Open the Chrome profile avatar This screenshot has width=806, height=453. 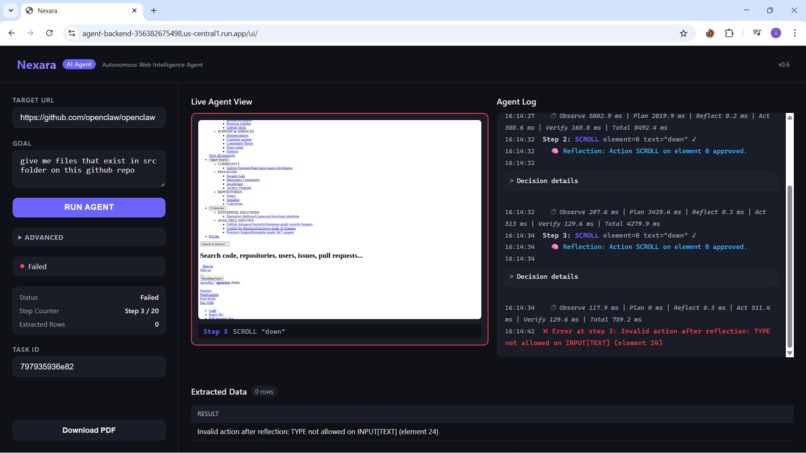pyautogui.click(x=776, y=33)
